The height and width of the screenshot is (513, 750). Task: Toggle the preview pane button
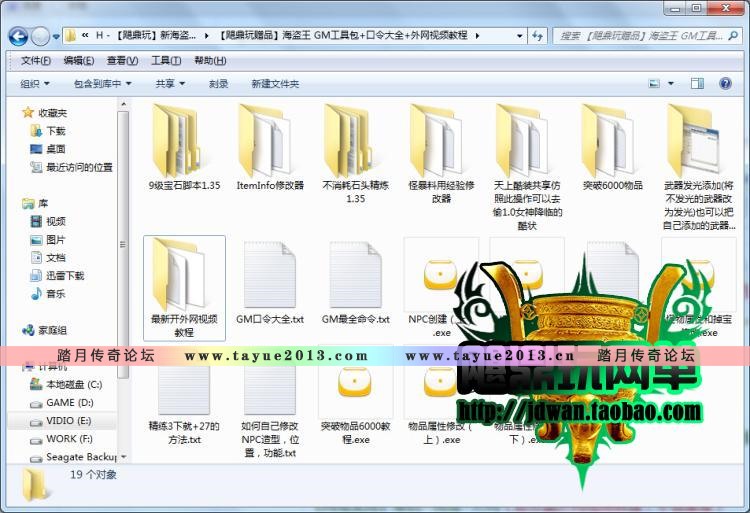point(696,84)
